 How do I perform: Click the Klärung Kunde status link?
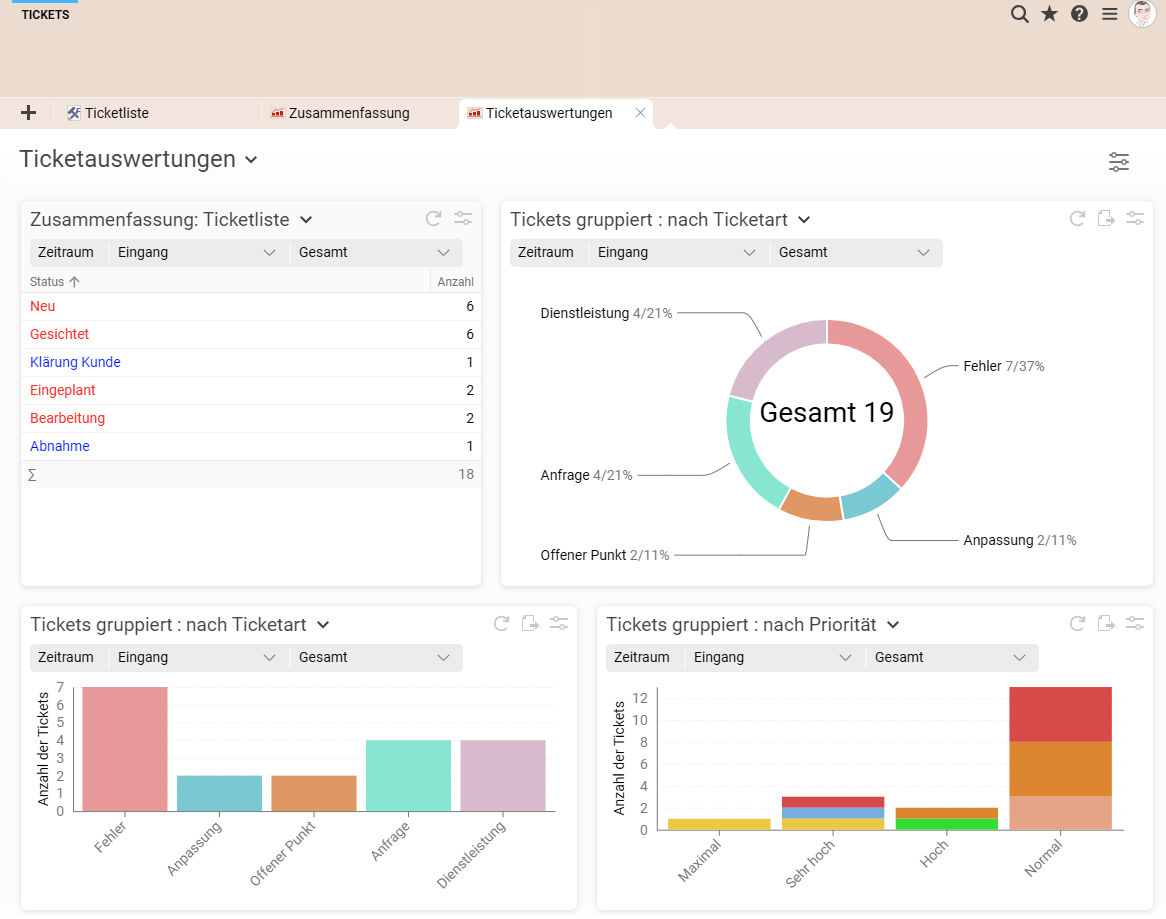click(75, 363)
